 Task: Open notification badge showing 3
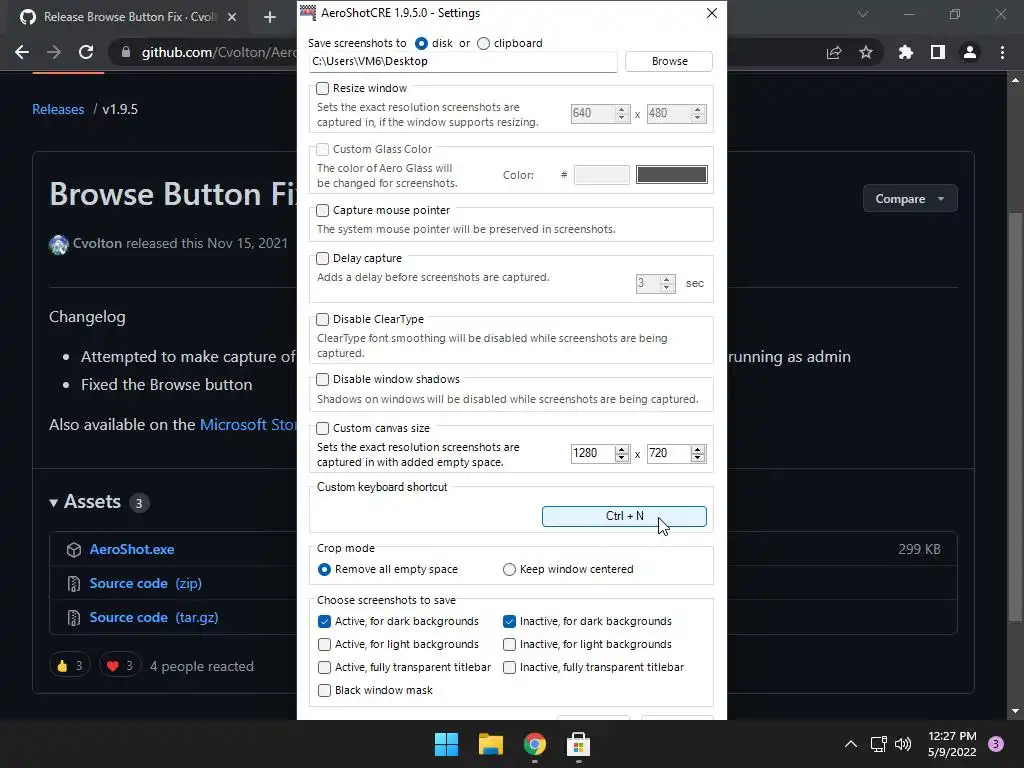[996, 744]
